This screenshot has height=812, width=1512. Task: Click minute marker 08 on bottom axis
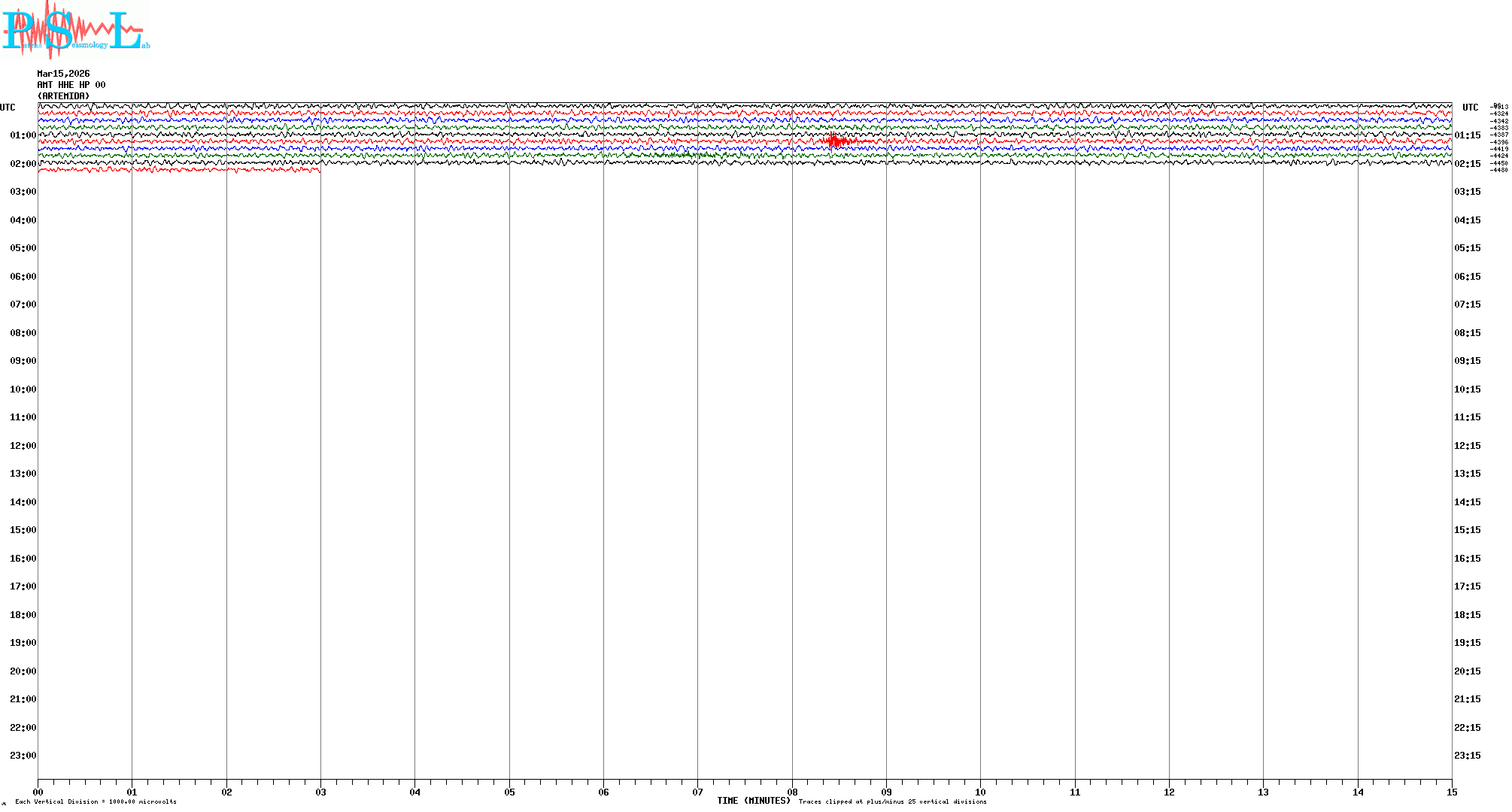coord(792,792)
